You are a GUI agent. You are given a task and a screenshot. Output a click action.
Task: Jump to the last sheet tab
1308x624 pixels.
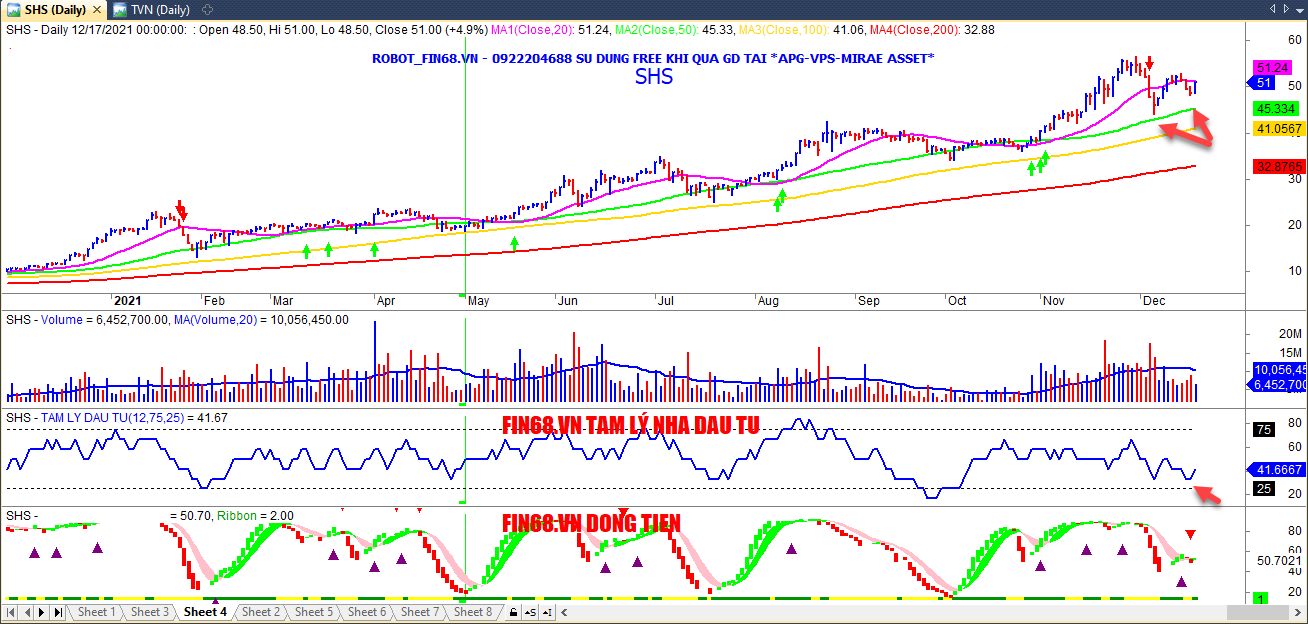coord(58,612)
